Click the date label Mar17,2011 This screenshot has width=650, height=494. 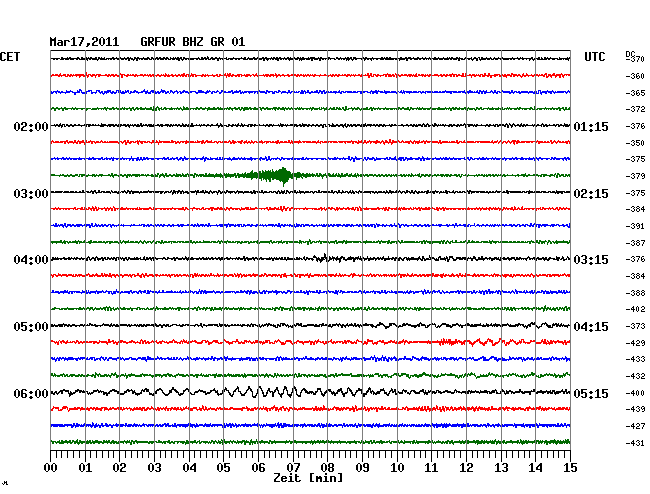[84, 42]
